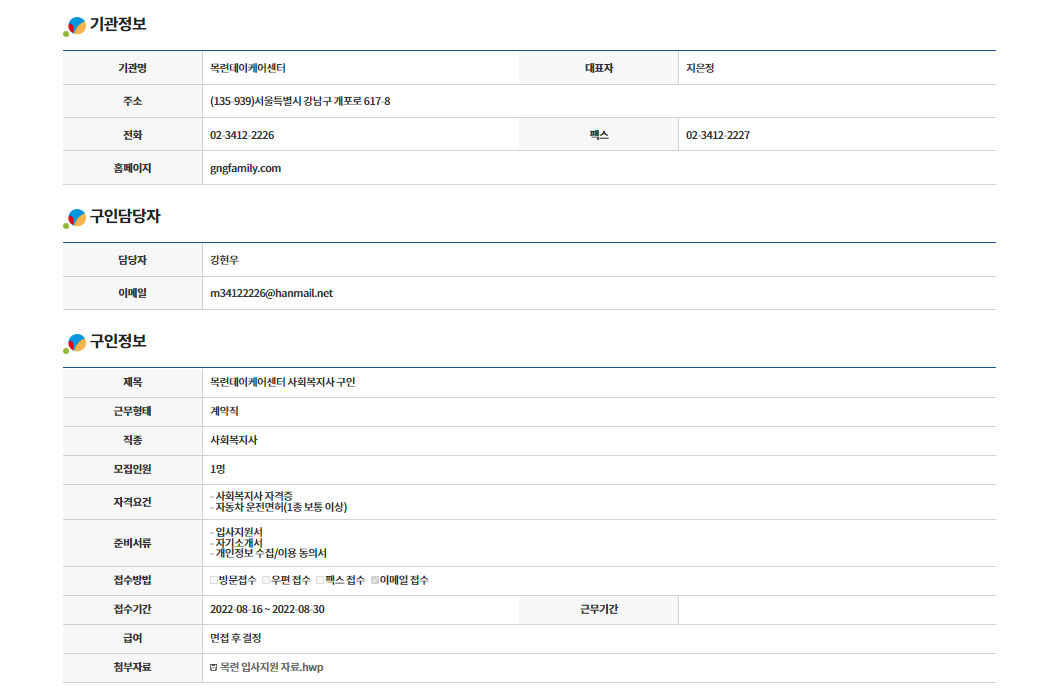Click the logo icon next to 기관정보
The image size is (1046, 690).
pyautogui.click(x=75, y=27)
